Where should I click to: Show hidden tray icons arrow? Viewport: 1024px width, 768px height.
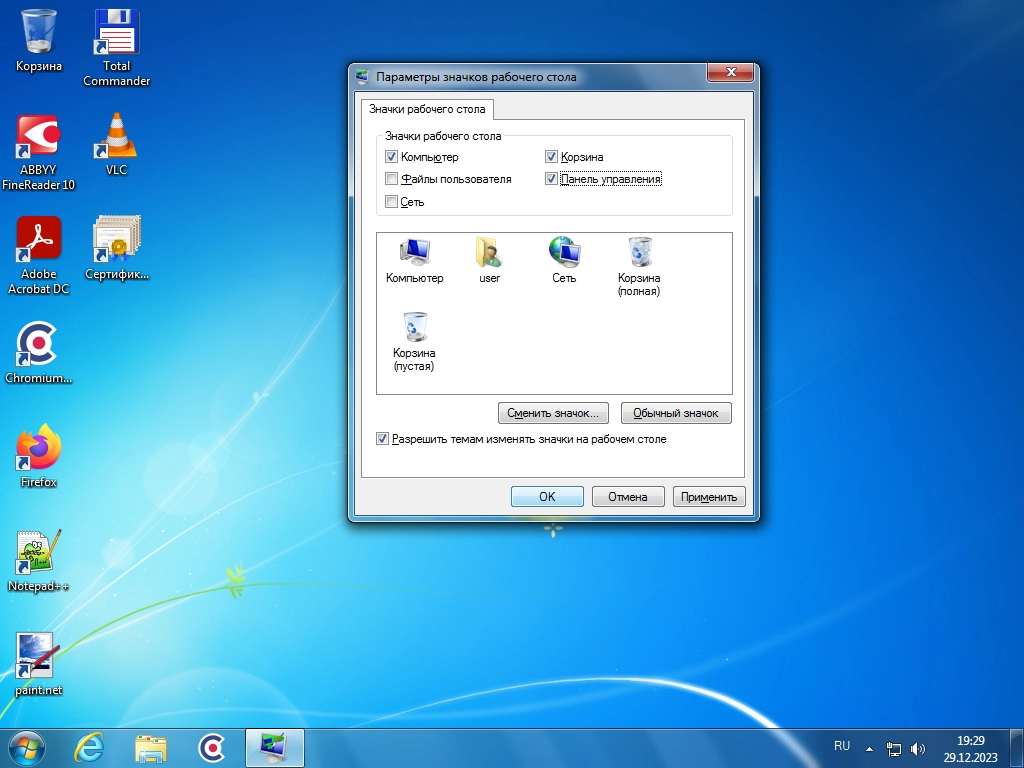pos(869,749)
